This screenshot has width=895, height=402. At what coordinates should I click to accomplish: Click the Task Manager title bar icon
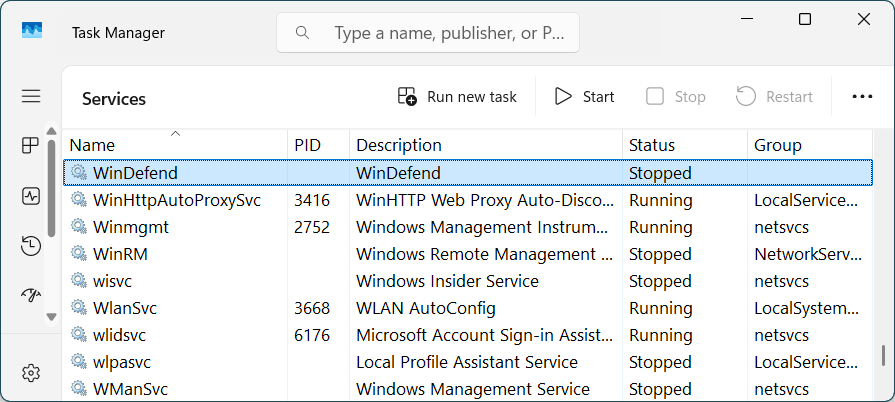coord(33,32)
